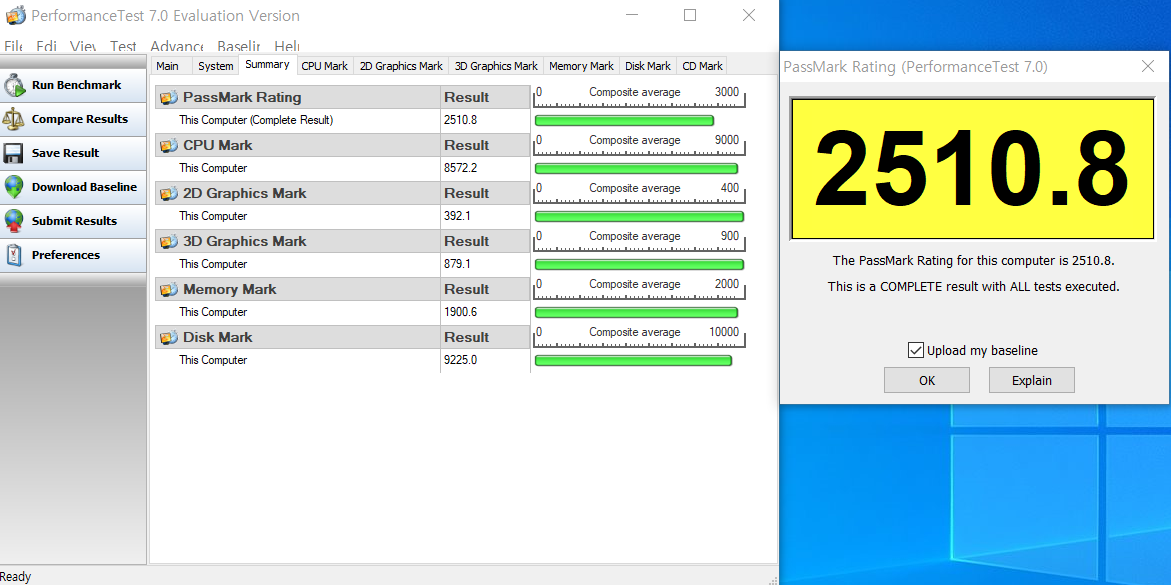Click the icon beside PassMark Rating header
The height and width of the screenshot is (585, 1171).
pyautogui.click(x=170, y=97)
